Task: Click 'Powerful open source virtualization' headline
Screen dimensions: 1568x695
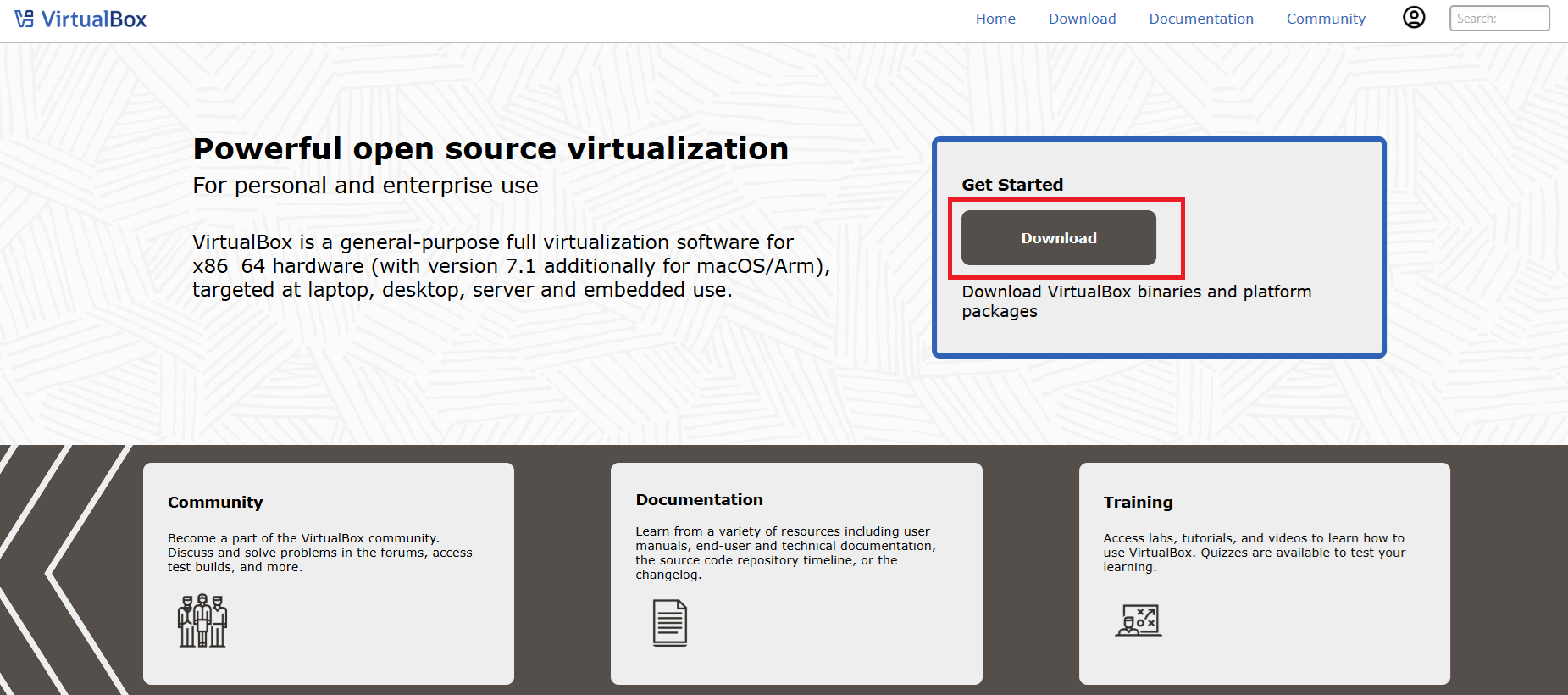Action: coord(490,149)
